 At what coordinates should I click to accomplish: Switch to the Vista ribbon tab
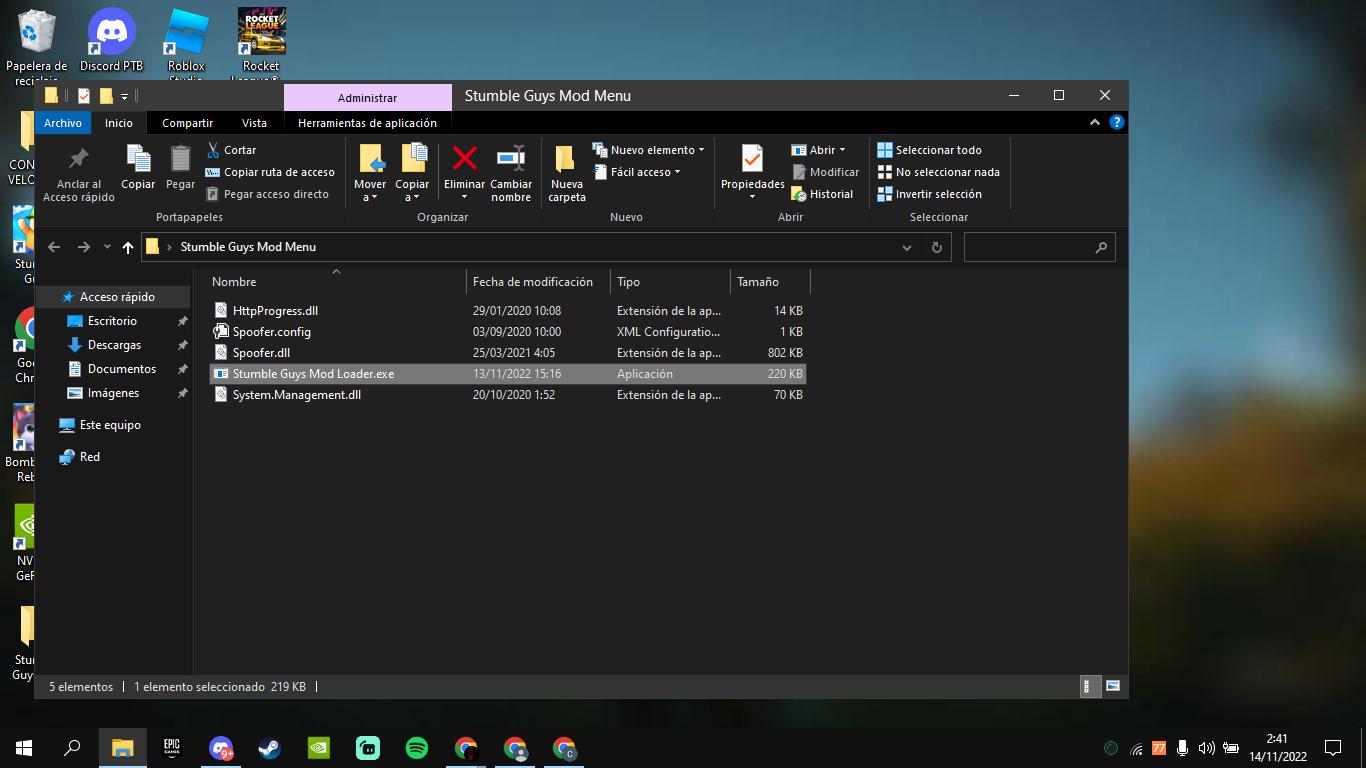254,123
